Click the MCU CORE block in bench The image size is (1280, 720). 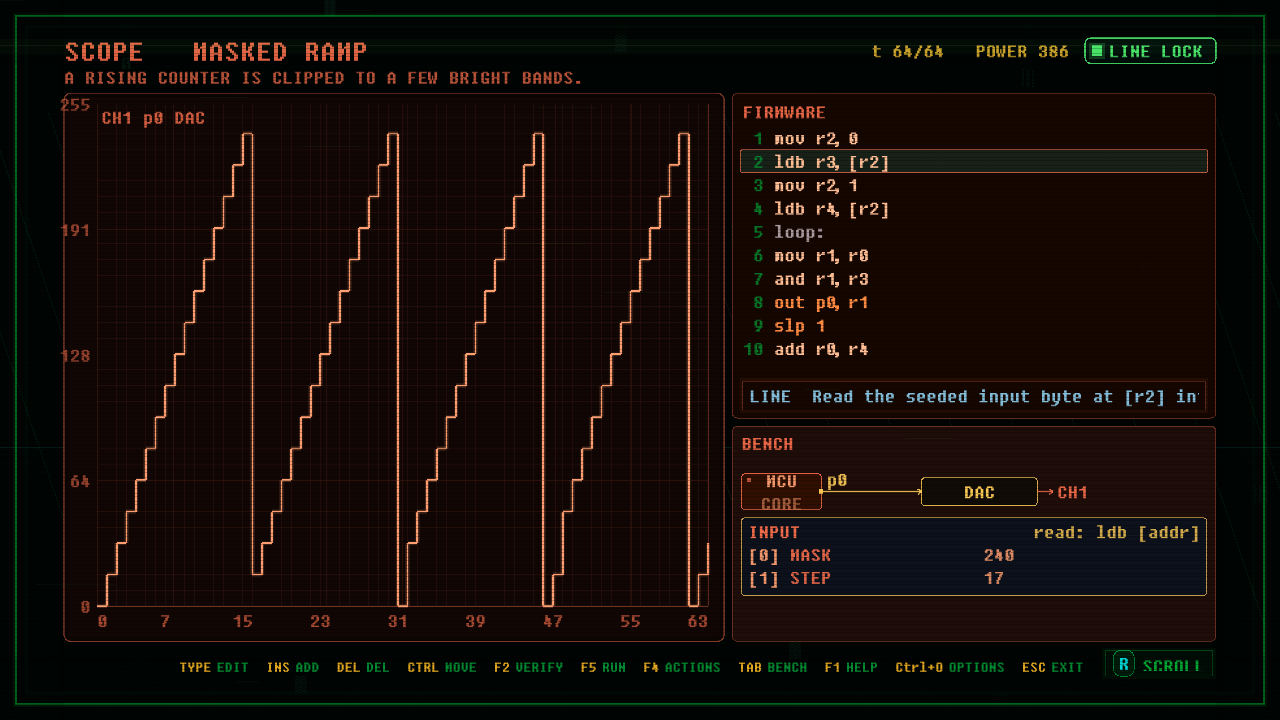click(x=781, y=492)
